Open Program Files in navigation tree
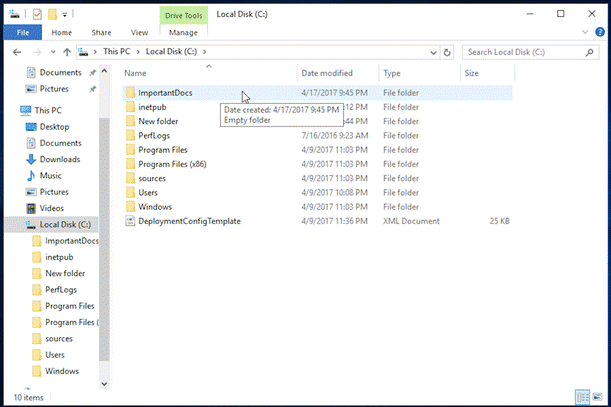The width and height of the screenshot is (611, 407). click(x=69, y=306)
